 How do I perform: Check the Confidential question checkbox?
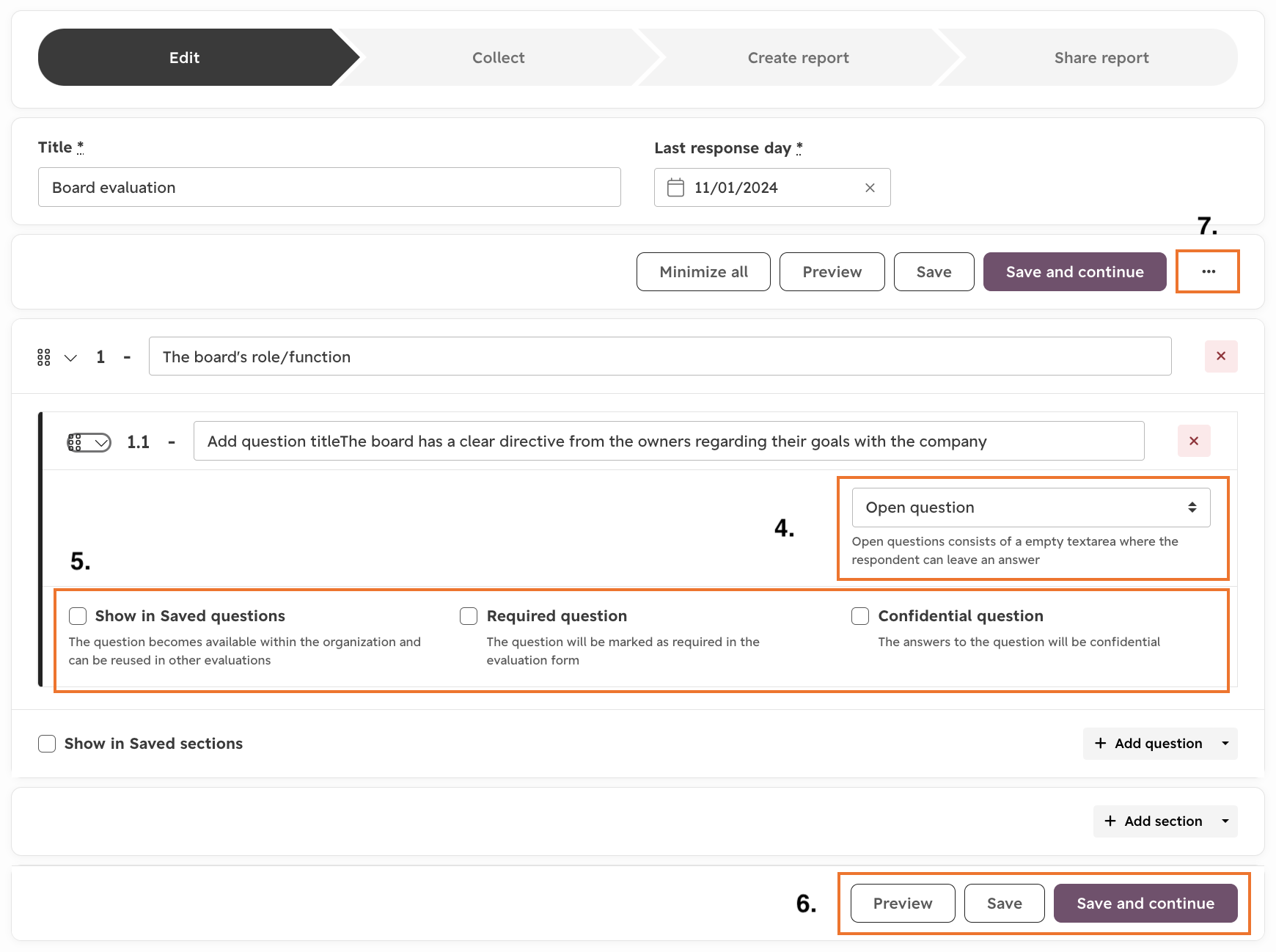860,616
